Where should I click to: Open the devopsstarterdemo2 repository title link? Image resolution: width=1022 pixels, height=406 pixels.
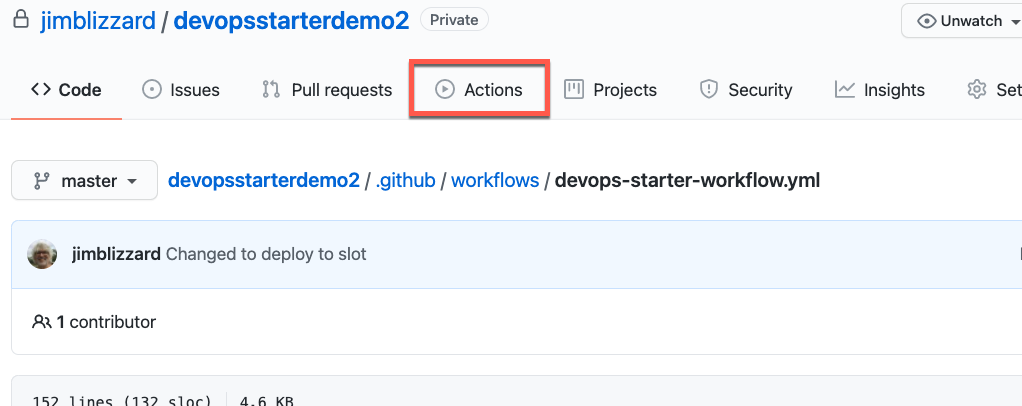pyautogui.click(x=291, y=21)
